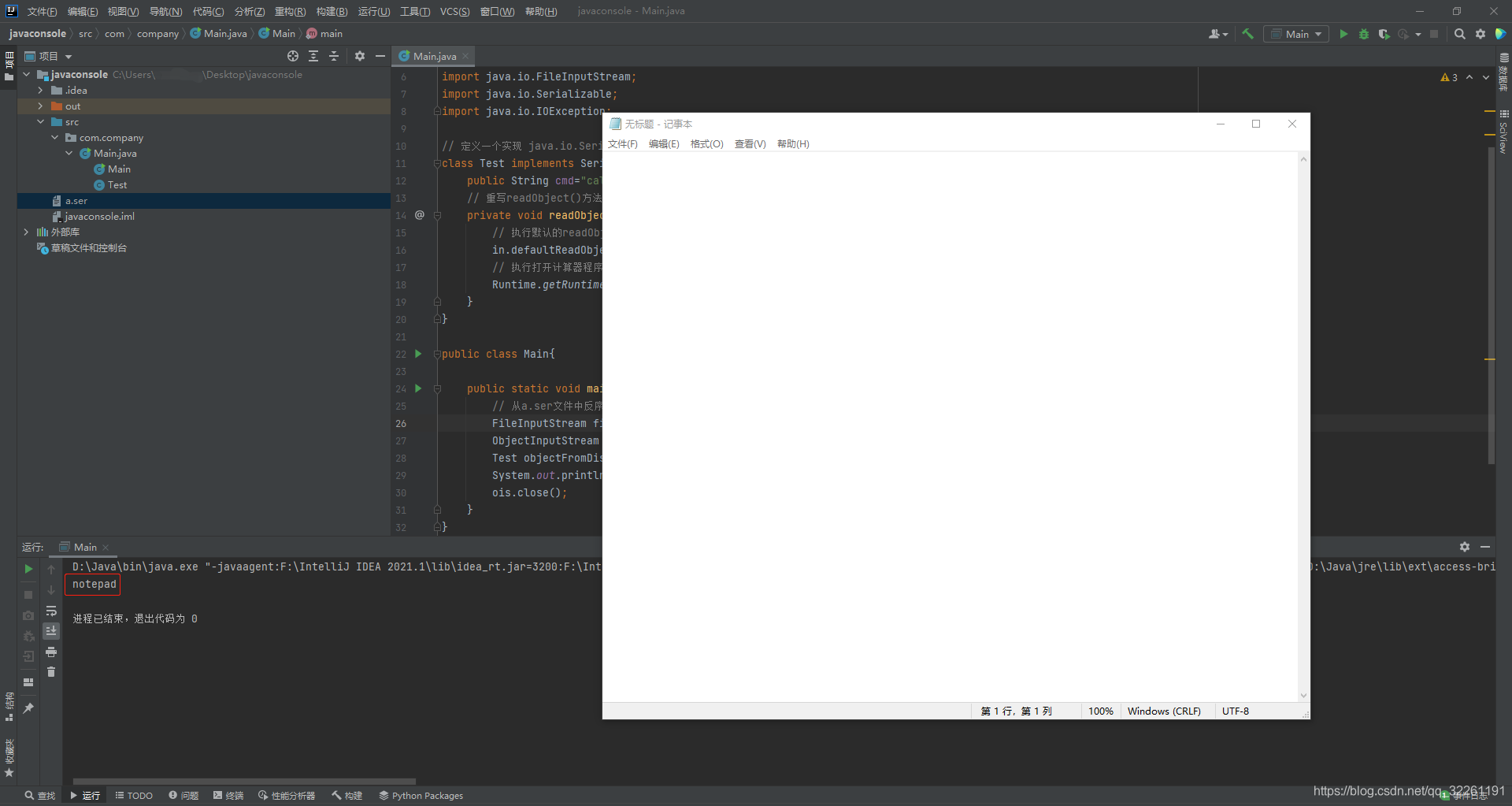This screenshot has width=1512, height=806.
Task: Expand the out folder
Action: point(41,106)
